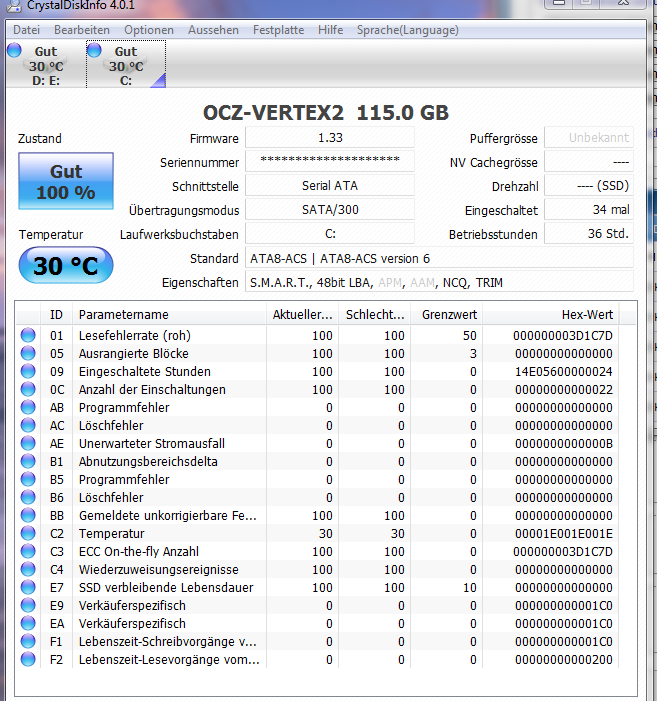This screenshot has width=657, height=701.
Task: Click status icon for Lebenszeit-Lesevorgänge row F2
Action: click(28, 659)
